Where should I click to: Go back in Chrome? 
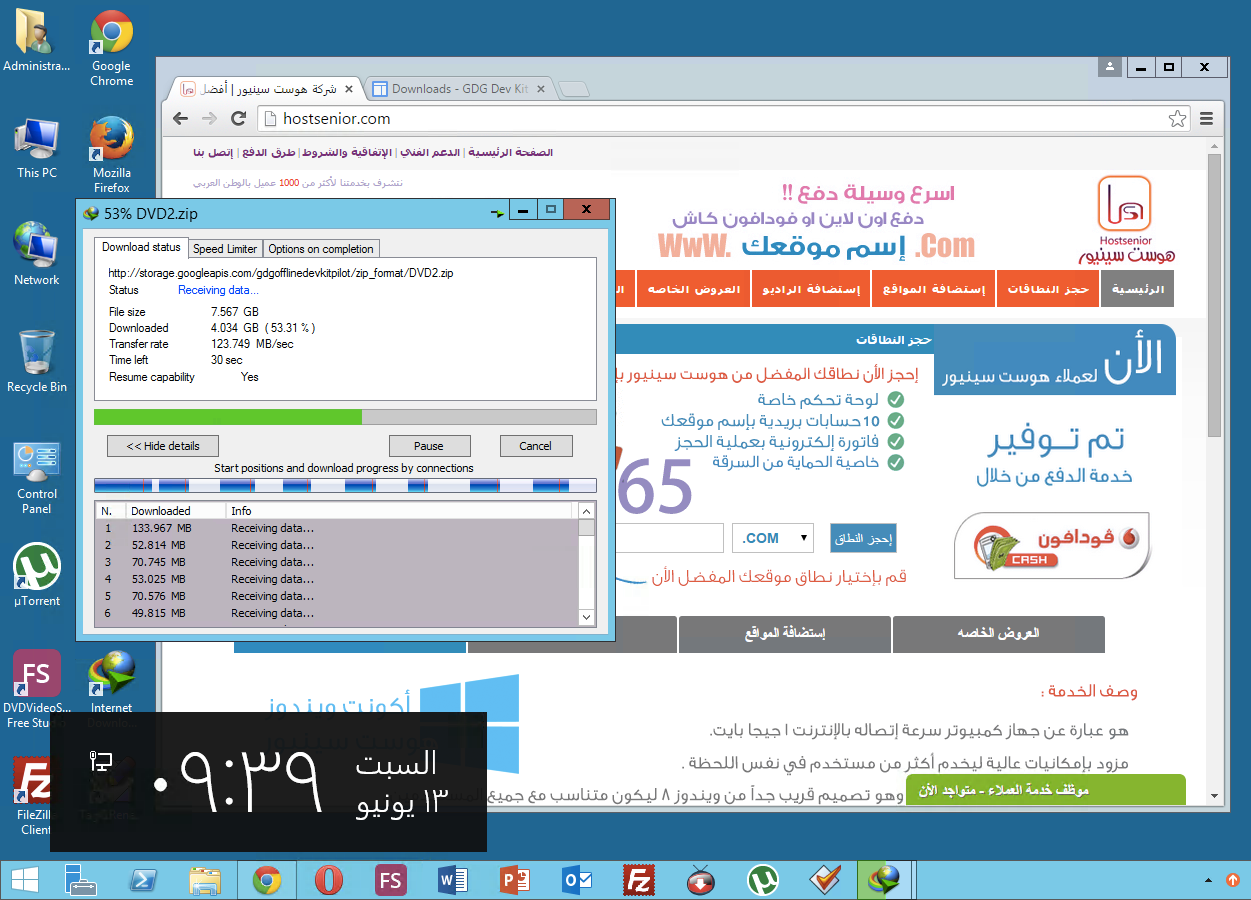tap(180, 119)
